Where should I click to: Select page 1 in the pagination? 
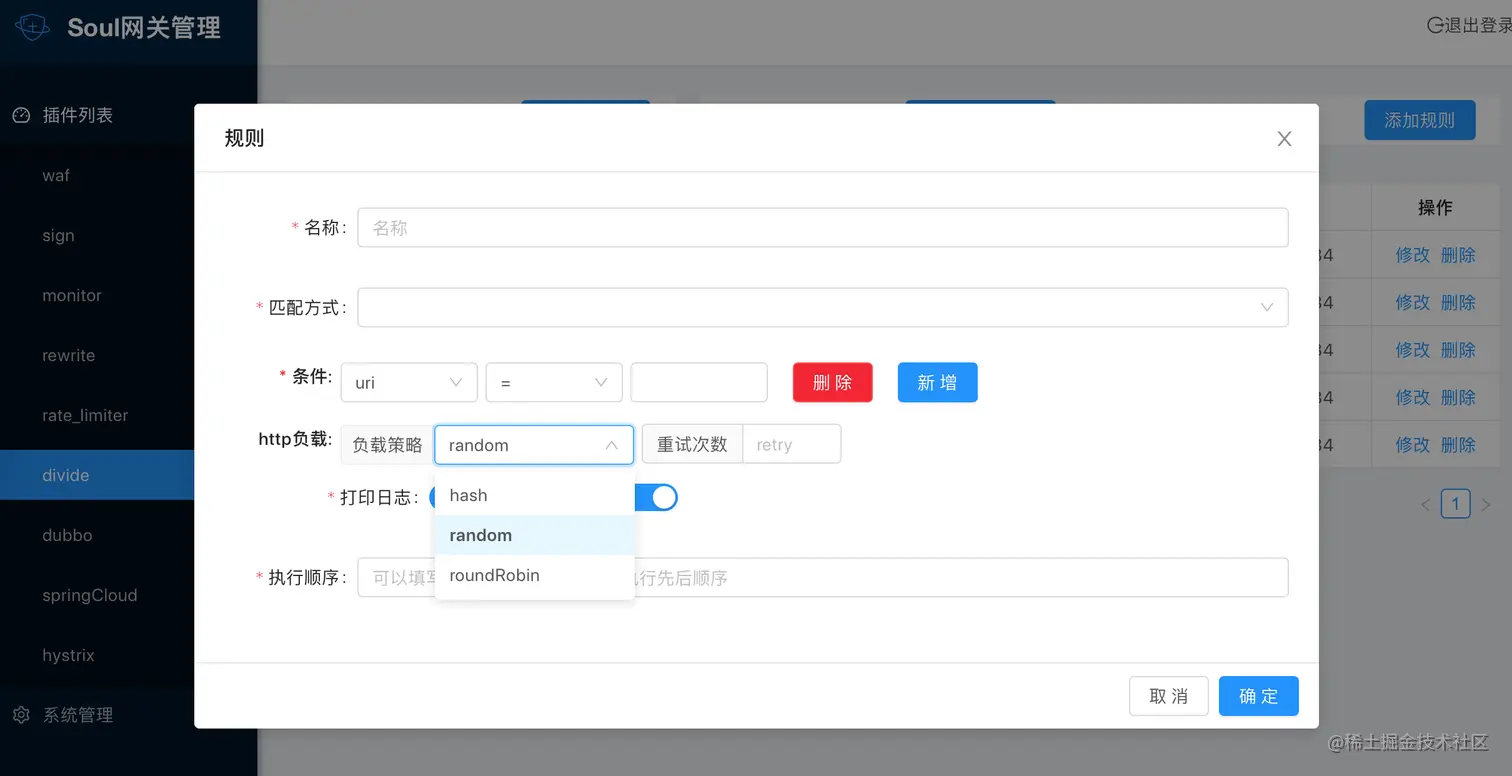[1455, 504]
